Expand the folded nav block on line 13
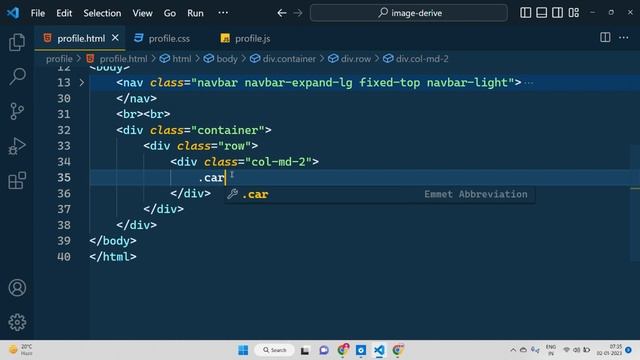Viewport: 640px width, 360px height. 82,83
